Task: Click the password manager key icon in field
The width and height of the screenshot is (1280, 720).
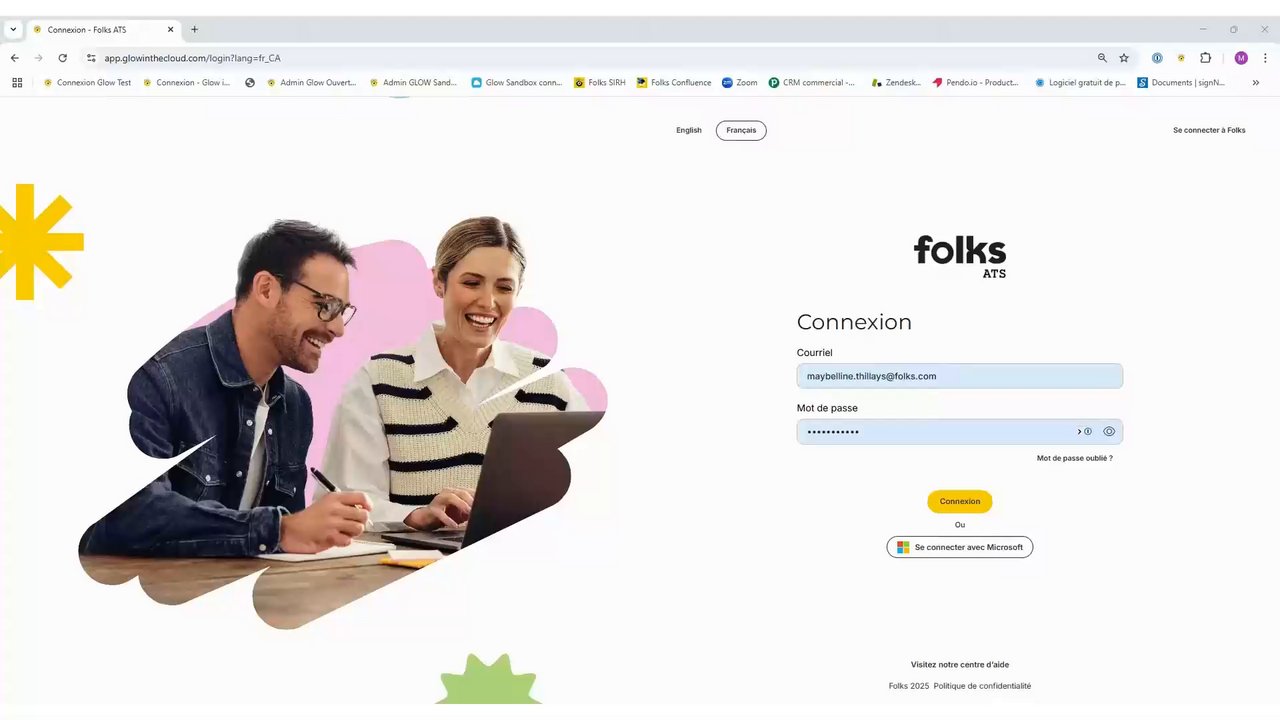Action: click(x=1085, y=432)
